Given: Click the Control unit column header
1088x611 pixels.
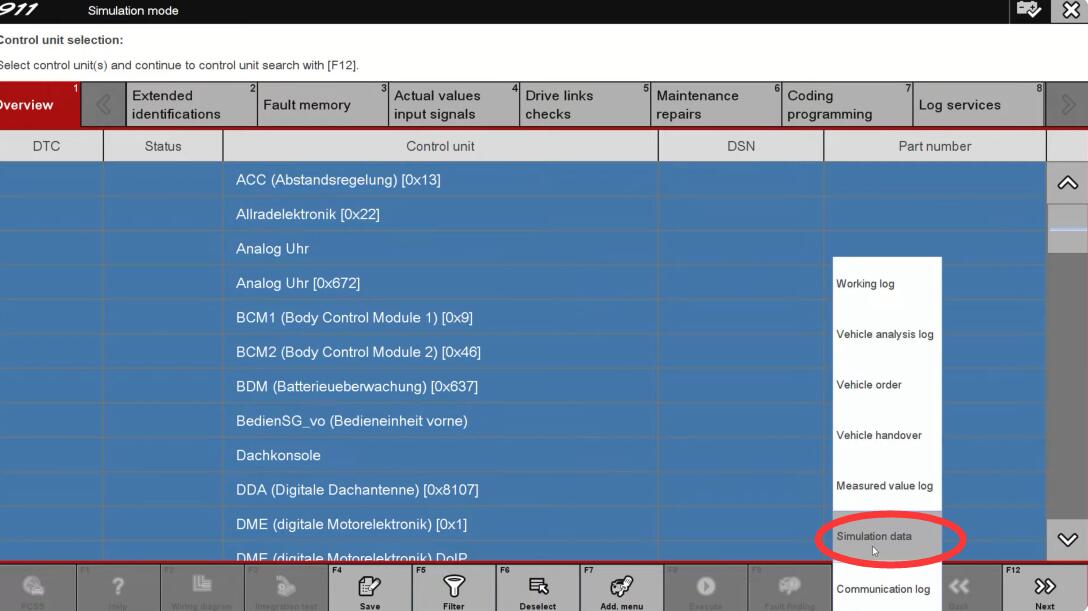Looking at the screenshot, I should click(x=440, y=146).
